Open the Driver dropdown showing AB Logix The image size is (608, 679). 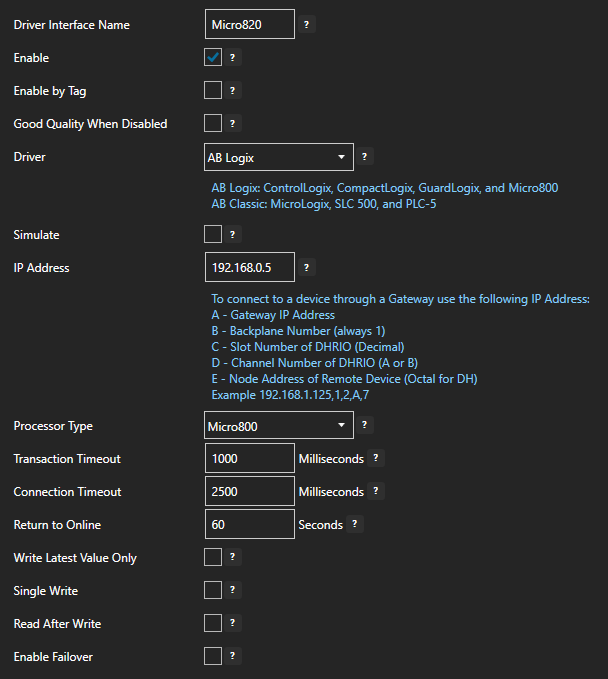tap(279, 157)
